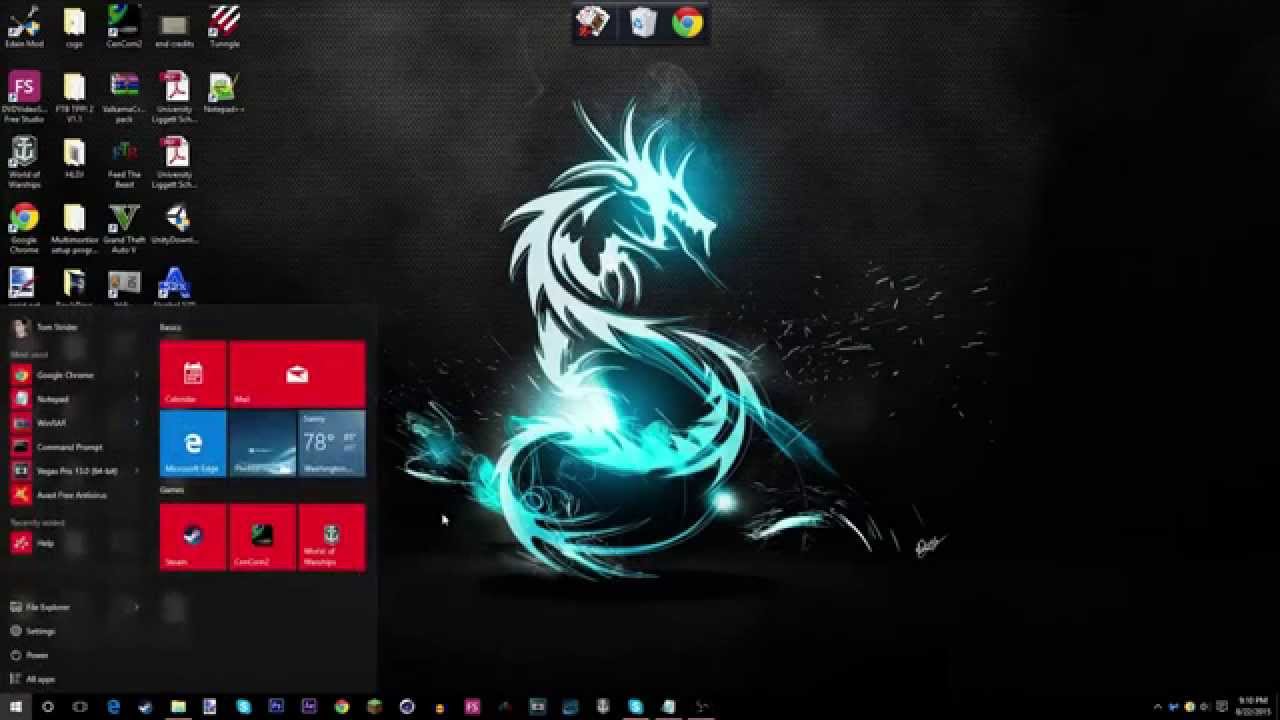The width and height of the screenshot is (1280, 720).
Task: Open Vegas Pro 13.0 from Start menu
Action: pos(76,471)
